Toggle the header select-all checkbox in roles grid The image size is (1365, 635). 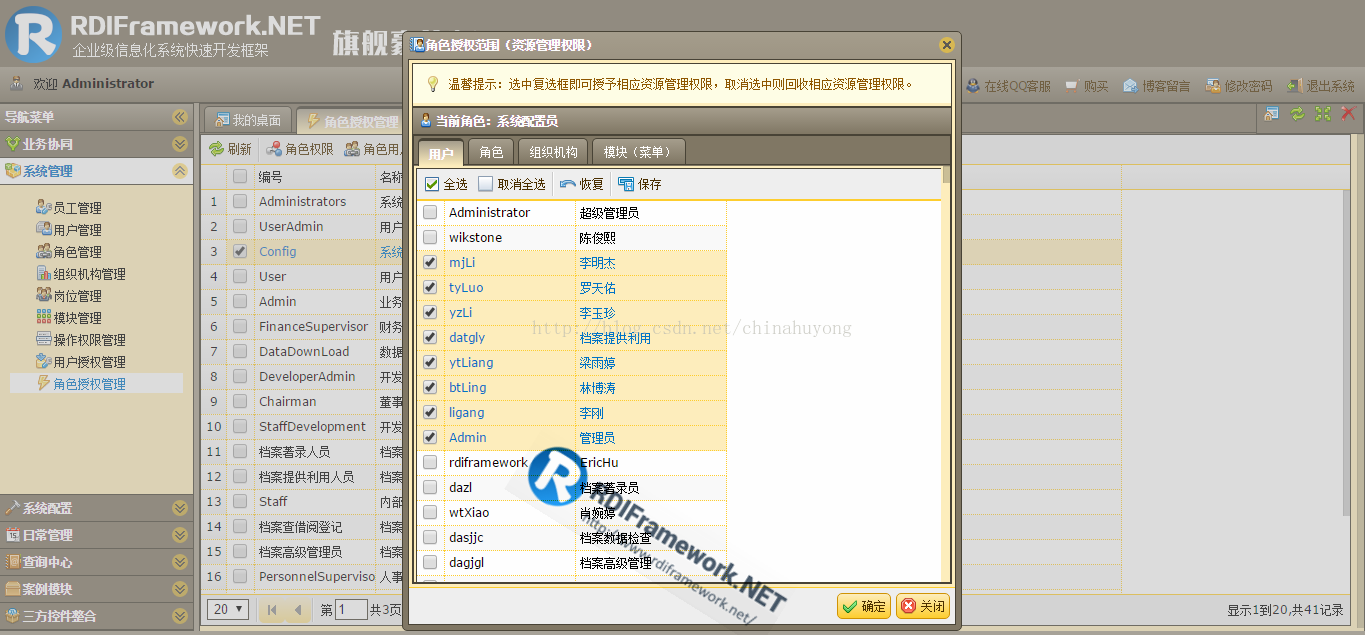pyautogui.click(x=240, y=176)
